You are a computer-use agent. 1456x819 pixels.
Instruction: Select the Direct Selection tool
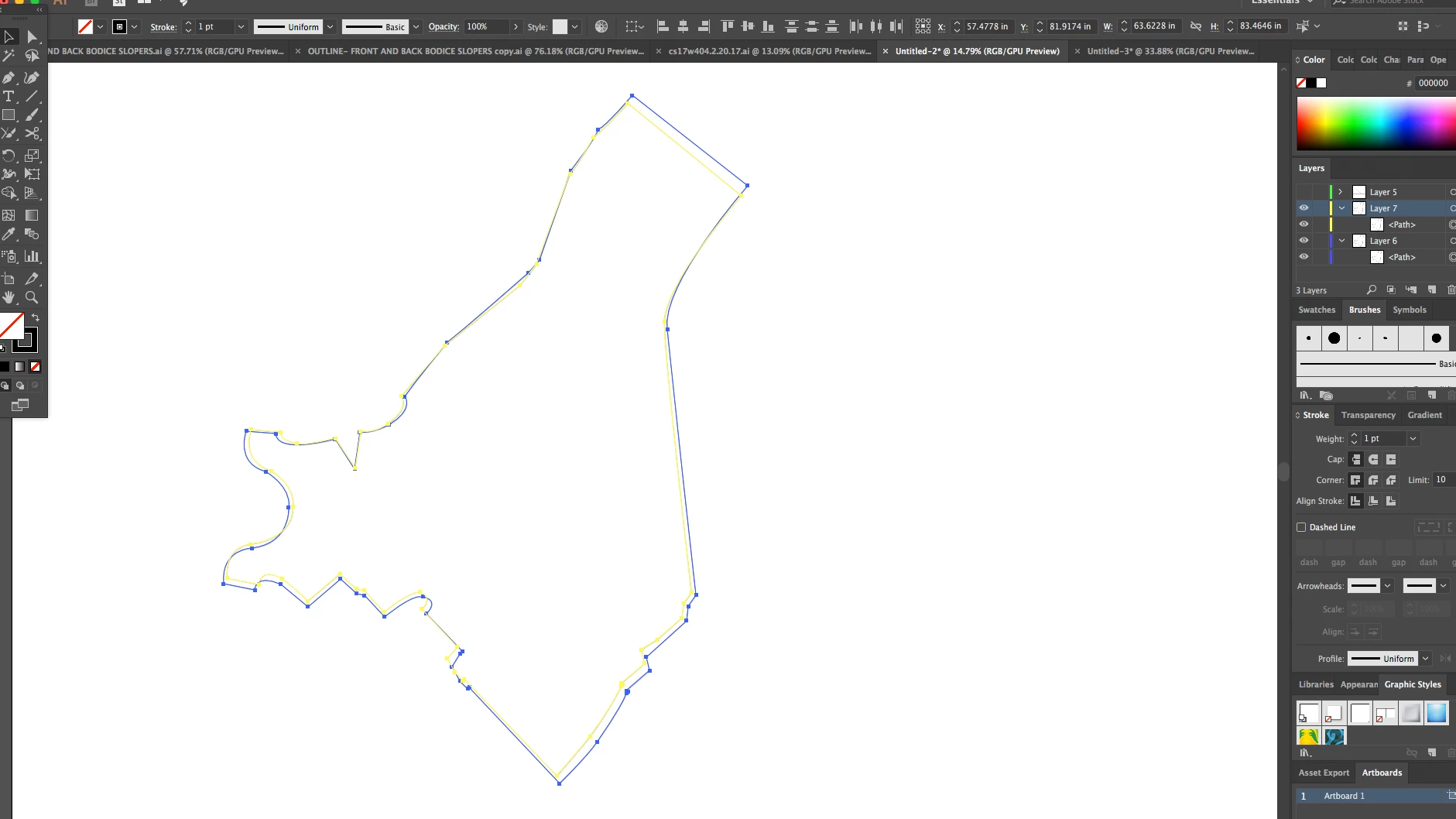[x=32, y=36]
